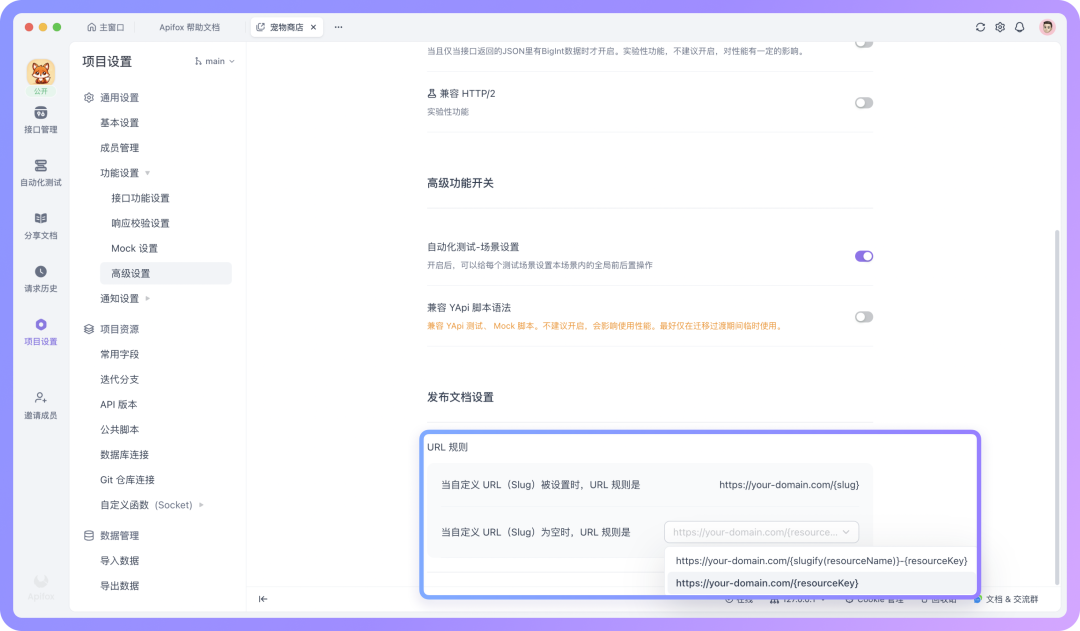
Task: Open 成员管理 in settings menu
Action: click(x=120, y=147)
